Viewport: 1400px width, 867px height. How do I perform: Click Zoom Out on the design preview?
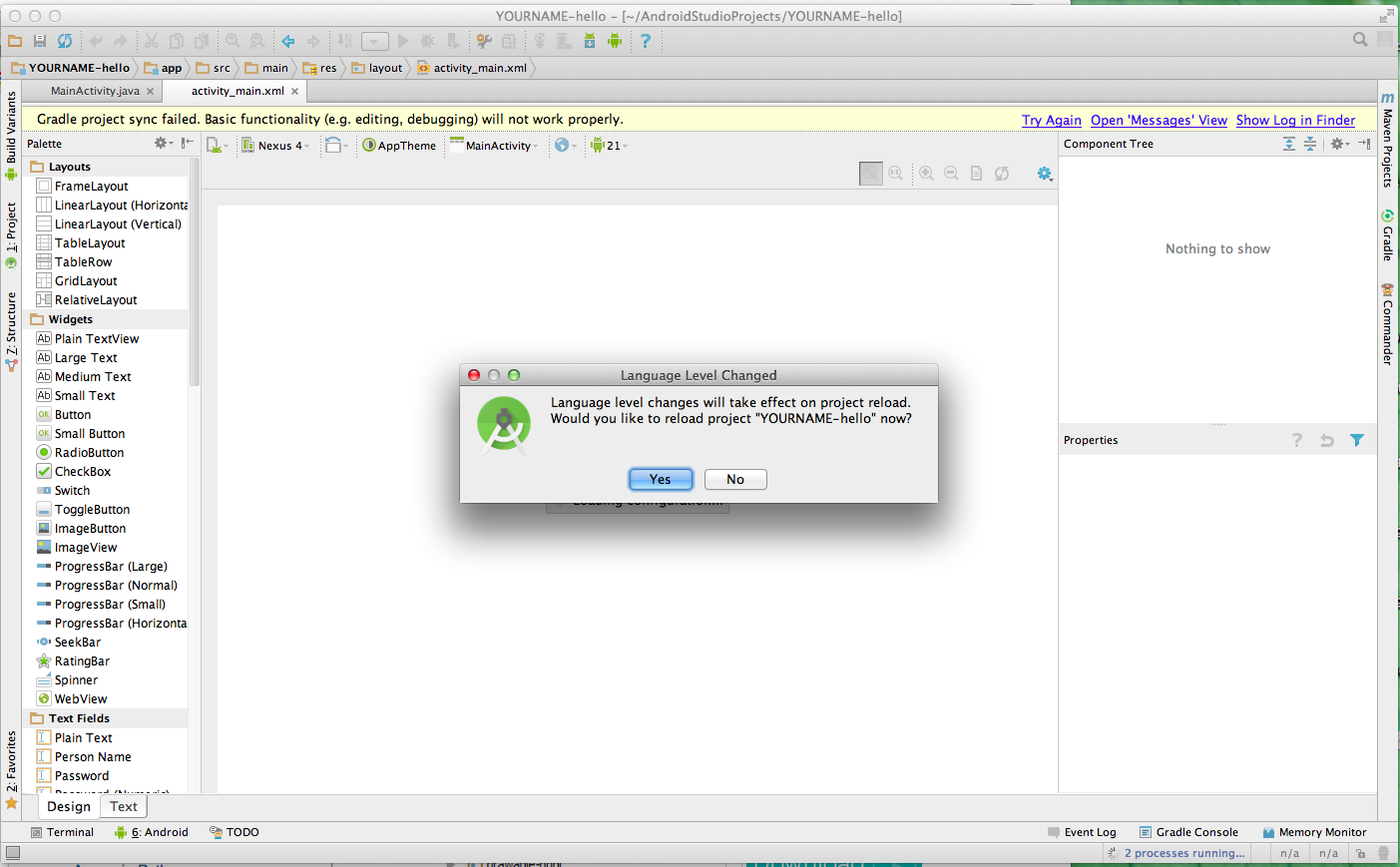click(952, 173)
